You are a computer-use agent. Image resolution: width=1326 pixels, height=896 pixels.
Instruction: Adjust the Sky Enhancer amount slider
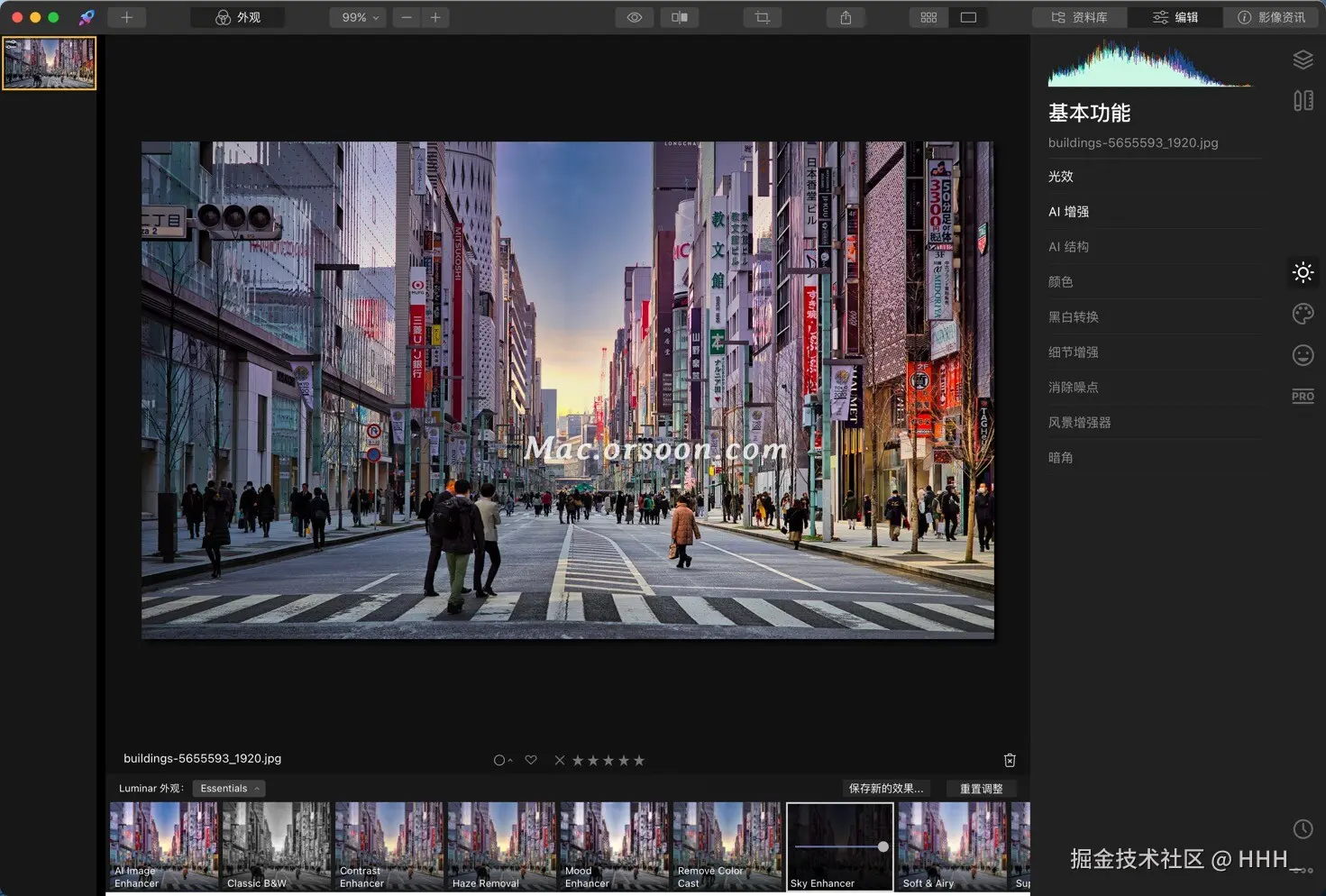(882, 846)
